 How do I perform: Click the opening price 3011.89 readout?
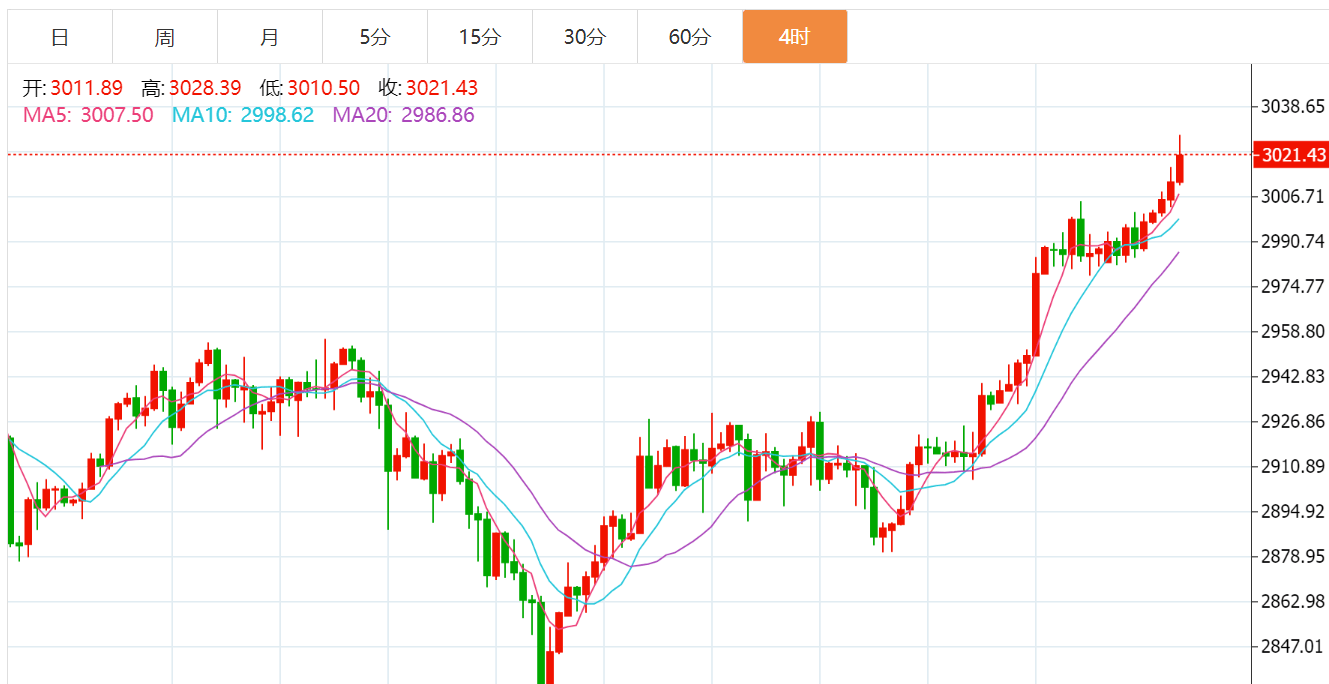pyautogui.click(x=86, y=88)
